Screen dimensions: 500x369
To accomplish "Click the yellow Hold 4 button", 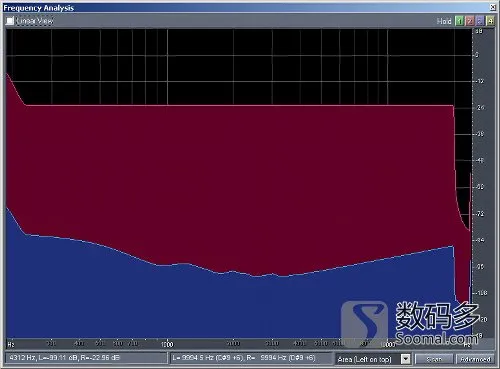I will tap(490, 21).
